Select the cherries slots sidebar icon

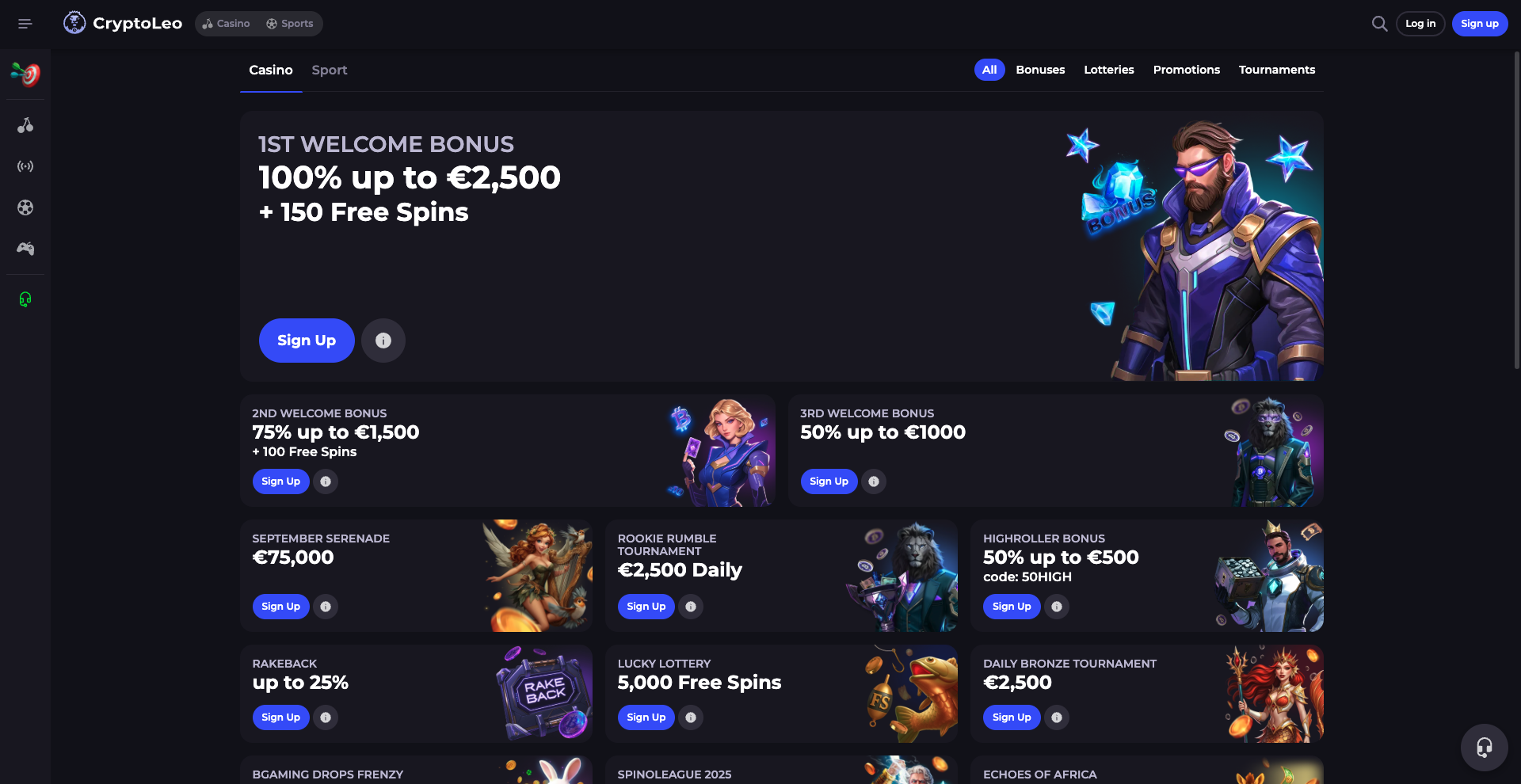25,125
